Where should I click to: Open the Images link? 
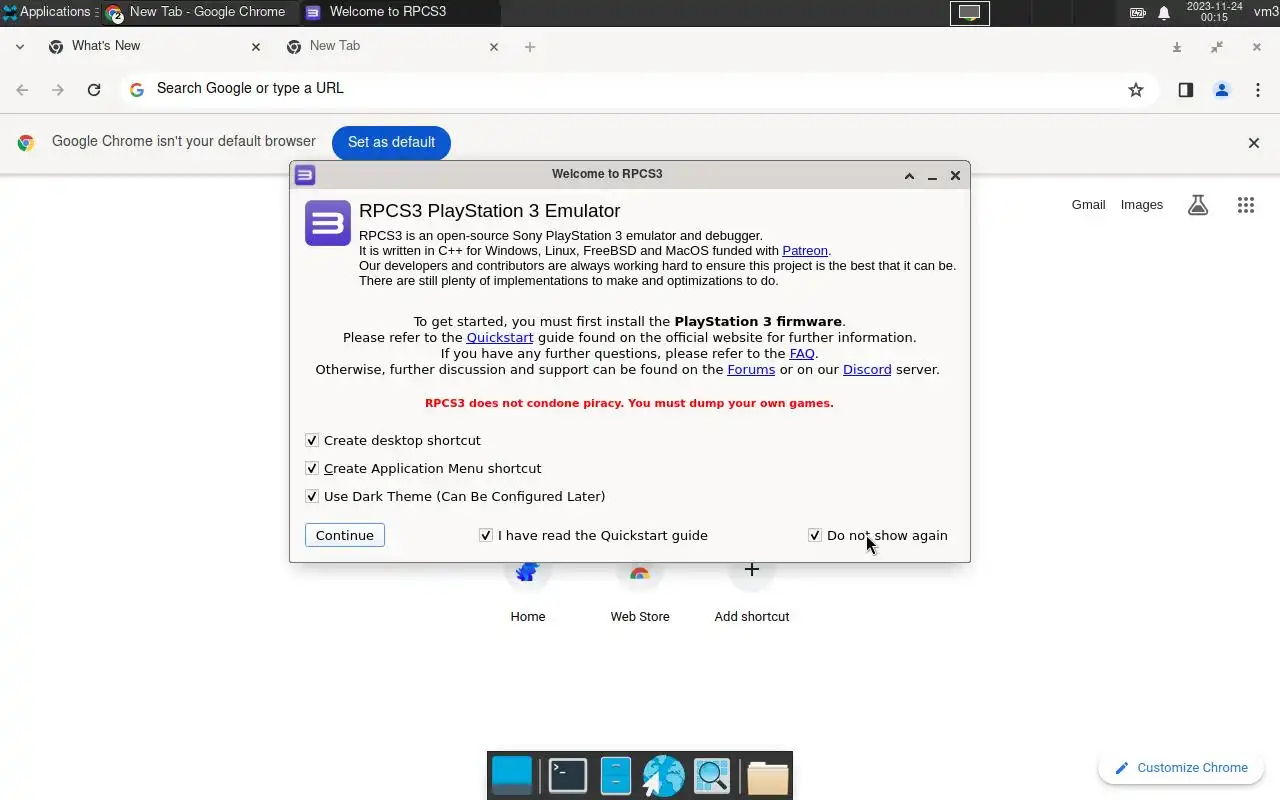[x=1142, y=205]
